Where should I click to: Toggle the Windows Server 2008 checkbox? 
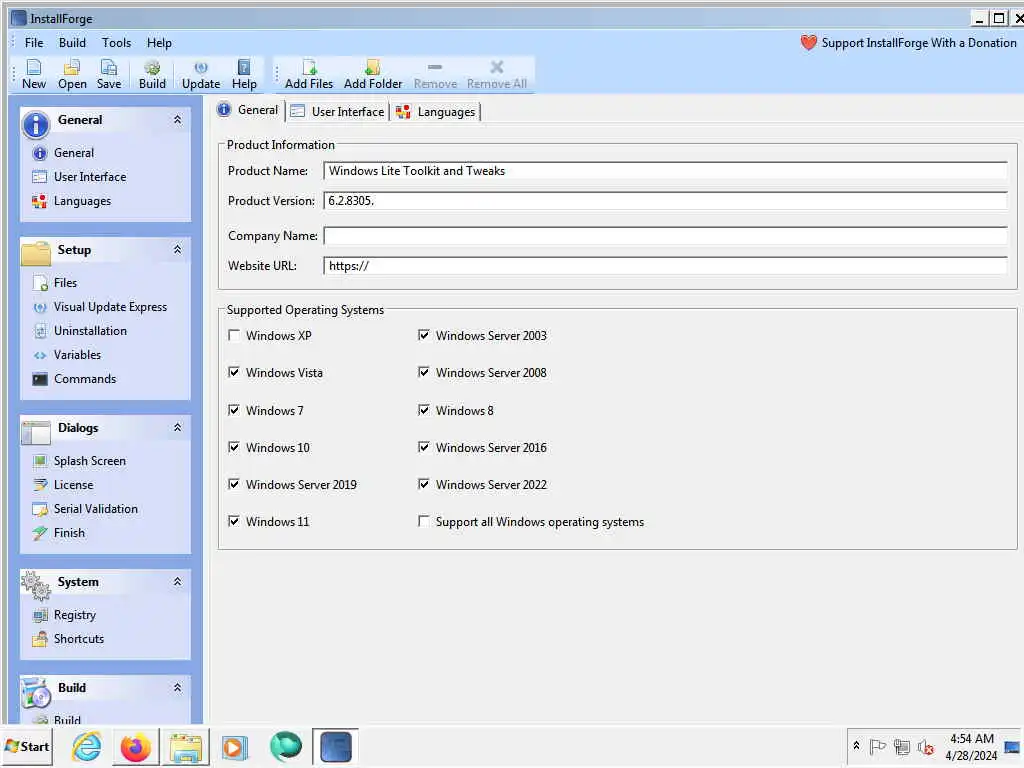click(x=424, y=373)
